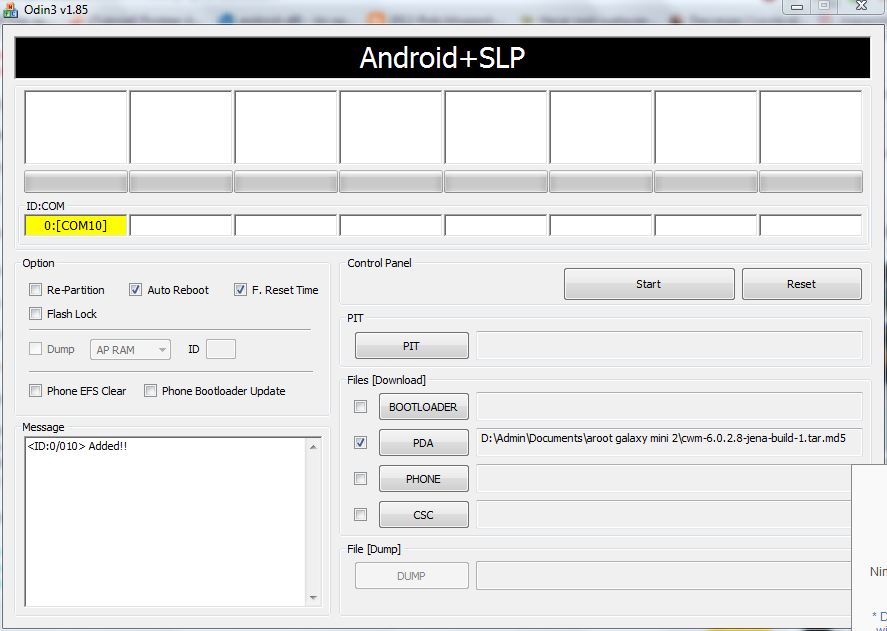Click the PHONE file button

coord(424,479)
